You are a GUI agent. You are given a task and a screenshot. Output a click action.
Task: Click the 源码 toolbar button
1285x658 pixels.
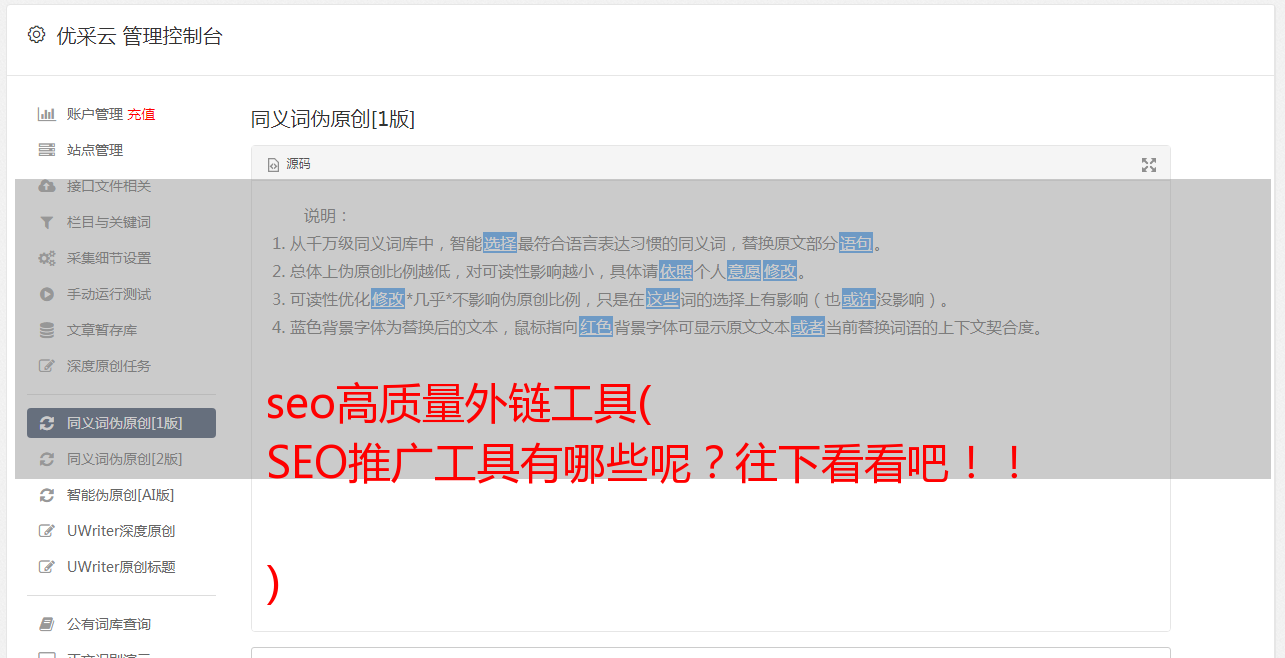[x=289, y=164]
